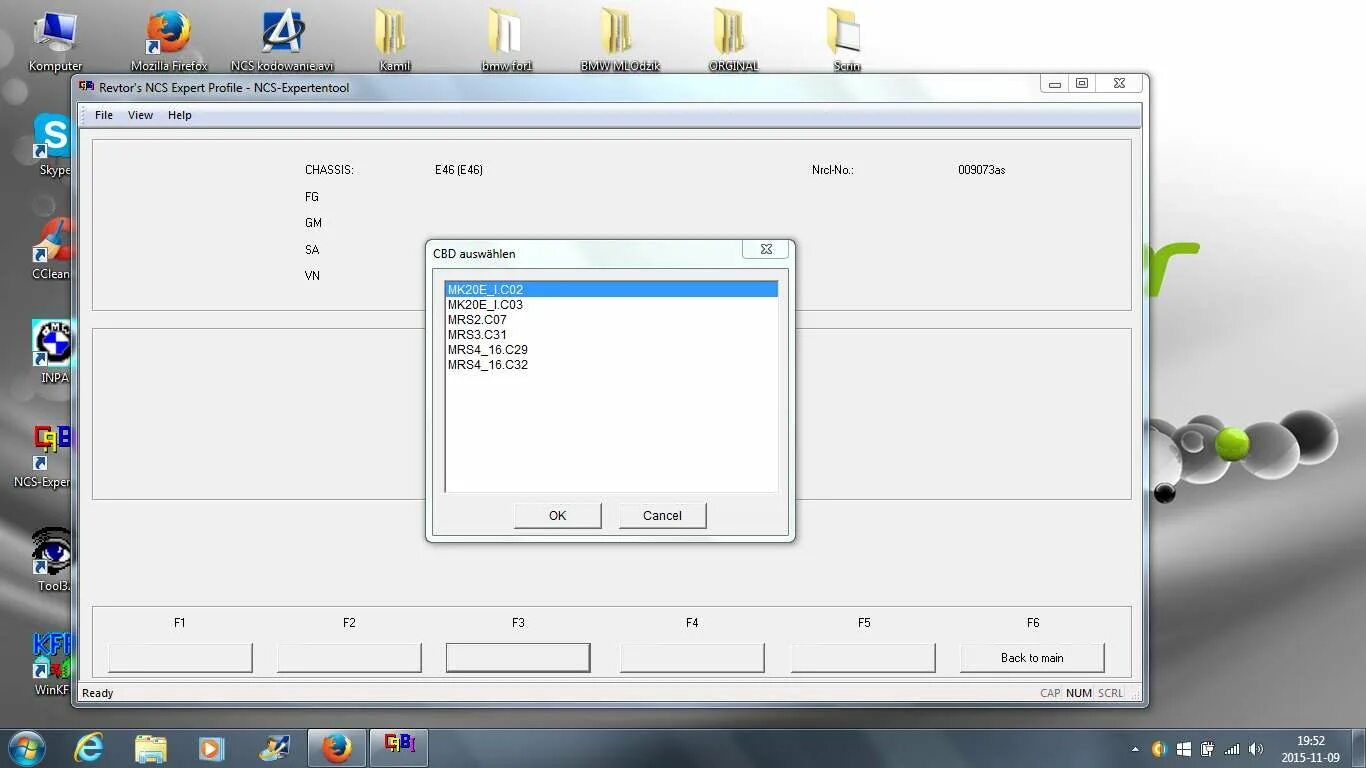Click the blank F2 function button
This screenshot has width=1366, height=768.
tap(349, 657)
